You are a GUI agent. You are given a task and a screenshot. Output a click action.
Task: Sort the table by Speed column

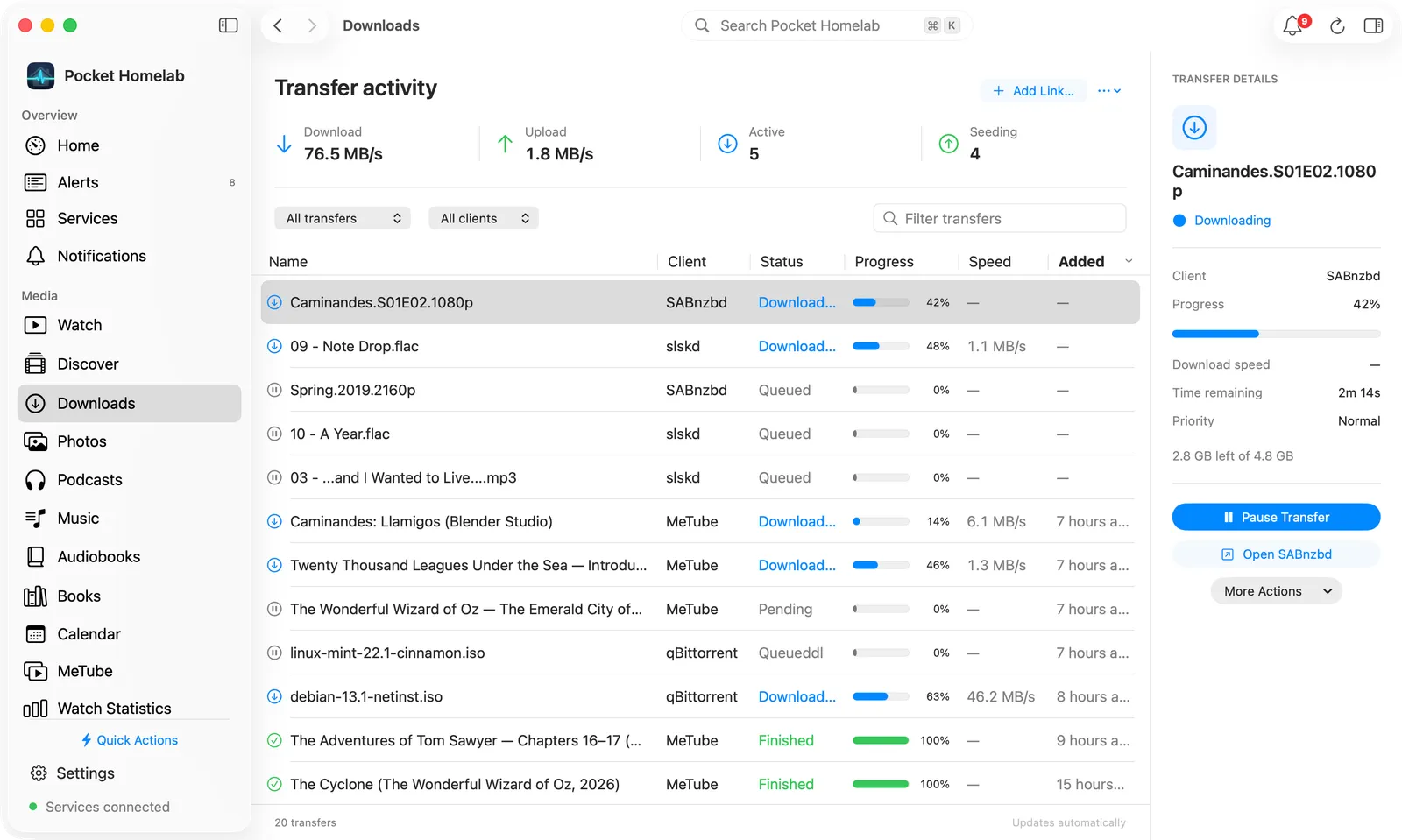pyautogui.click(x=989, y=261)
